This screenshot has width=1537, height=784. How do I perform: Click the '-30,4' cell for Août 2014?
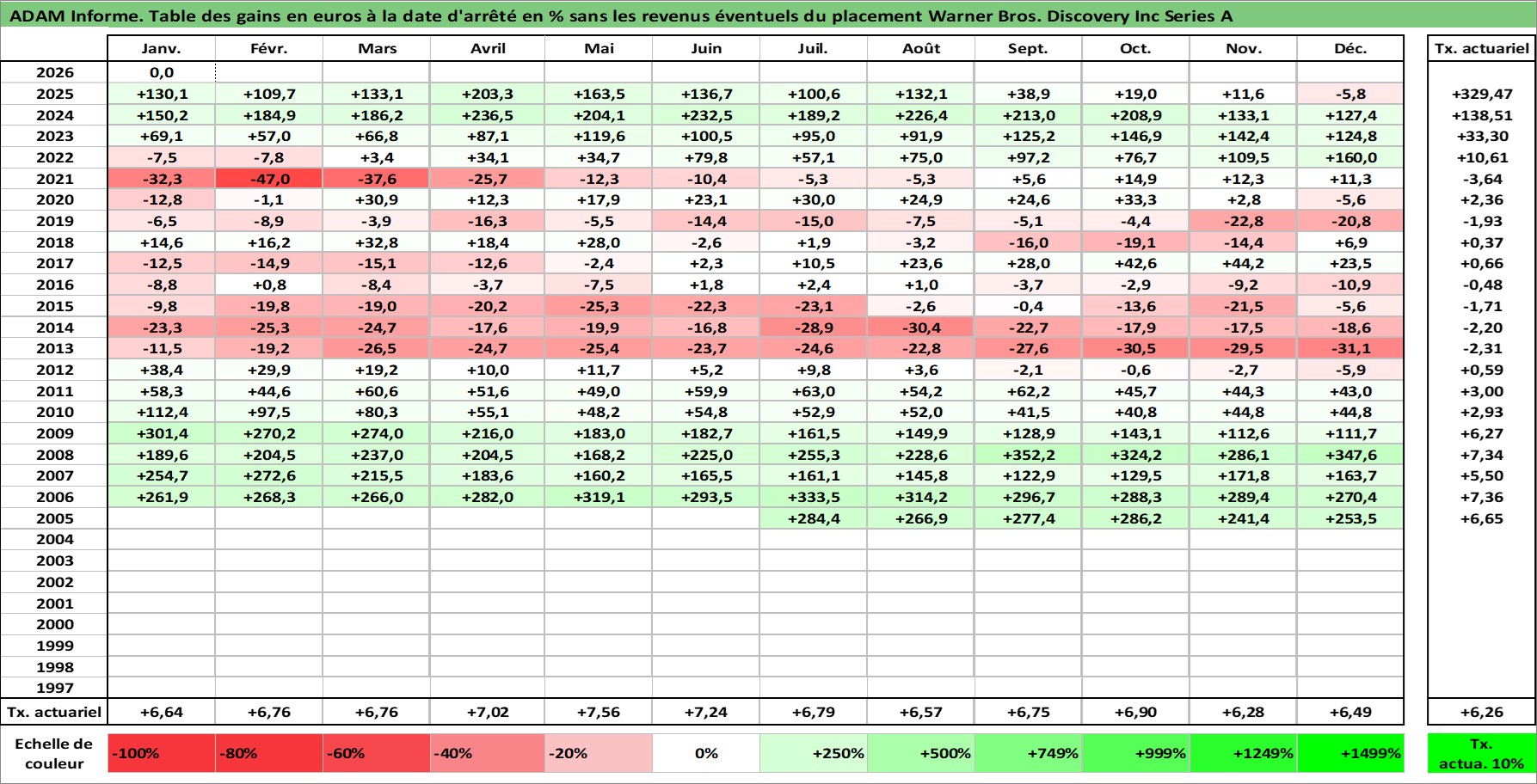920,328
